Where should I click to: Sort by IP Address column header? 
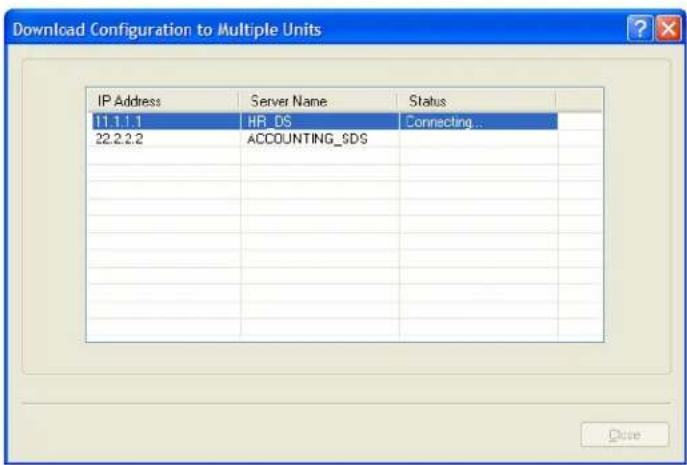coord(163,101)
